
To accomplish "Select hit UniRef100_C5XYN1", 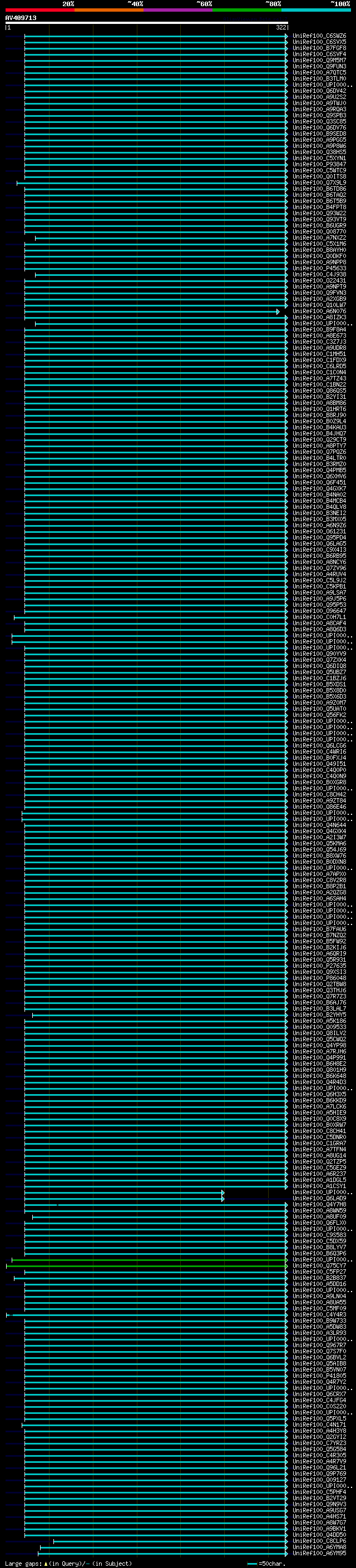I will [x=319, y=159].
